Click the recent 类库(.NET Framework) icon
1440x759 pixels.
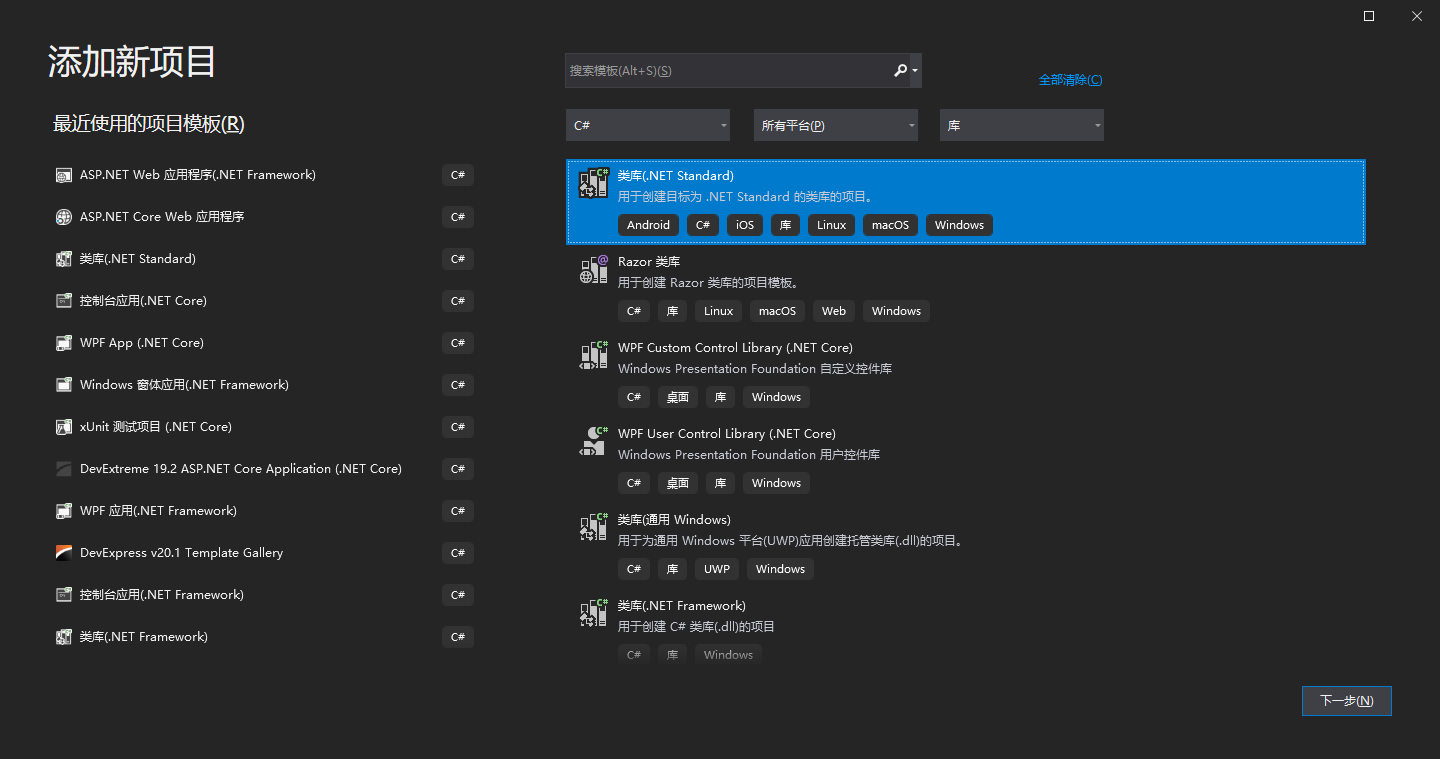pyautogui.click(x=64, y=637)
